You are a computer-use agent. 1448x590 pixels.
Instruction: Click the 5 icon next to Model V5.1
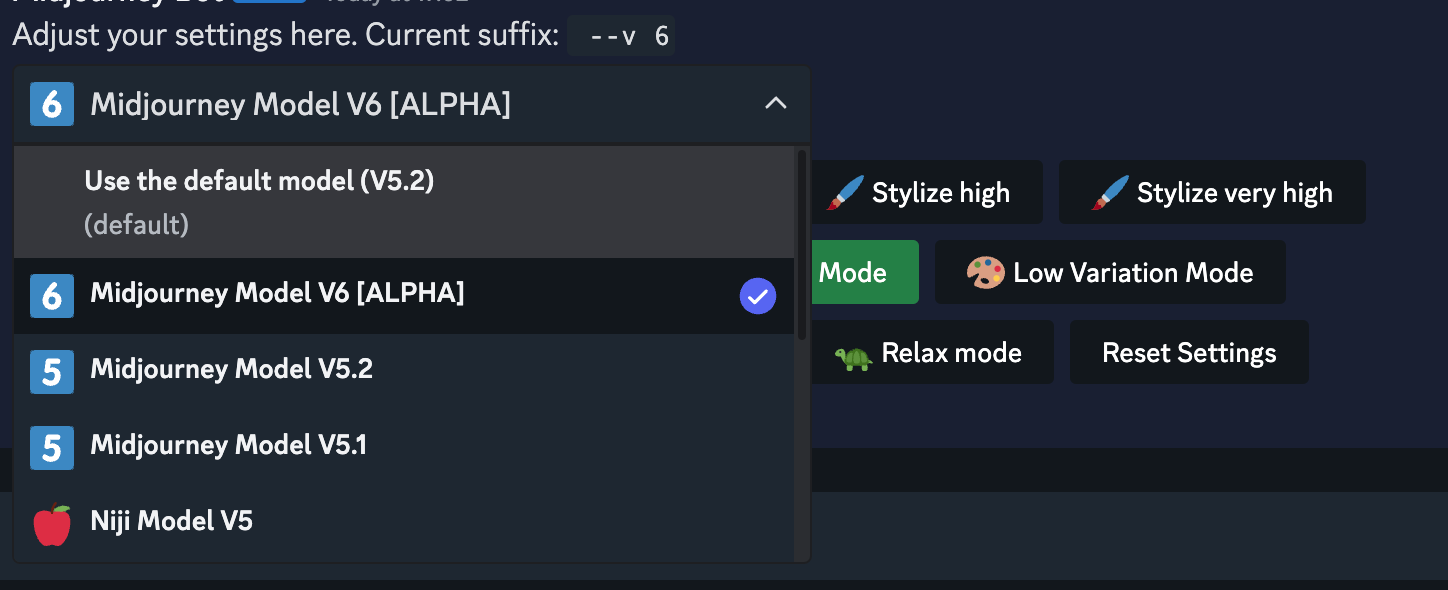(x=52, y=448)
